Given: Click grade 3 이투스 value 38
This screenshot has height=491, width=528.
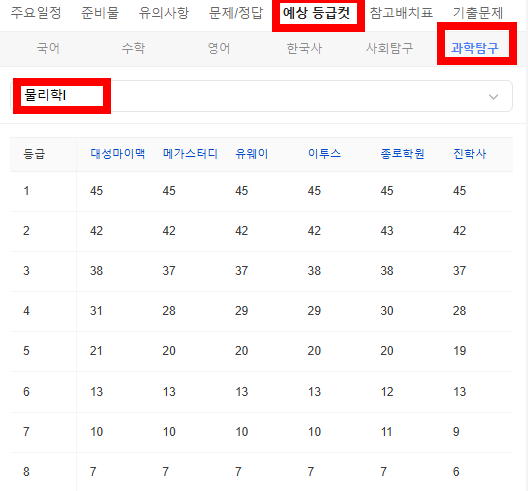Looking at the screenshot, I should [314, 270].
